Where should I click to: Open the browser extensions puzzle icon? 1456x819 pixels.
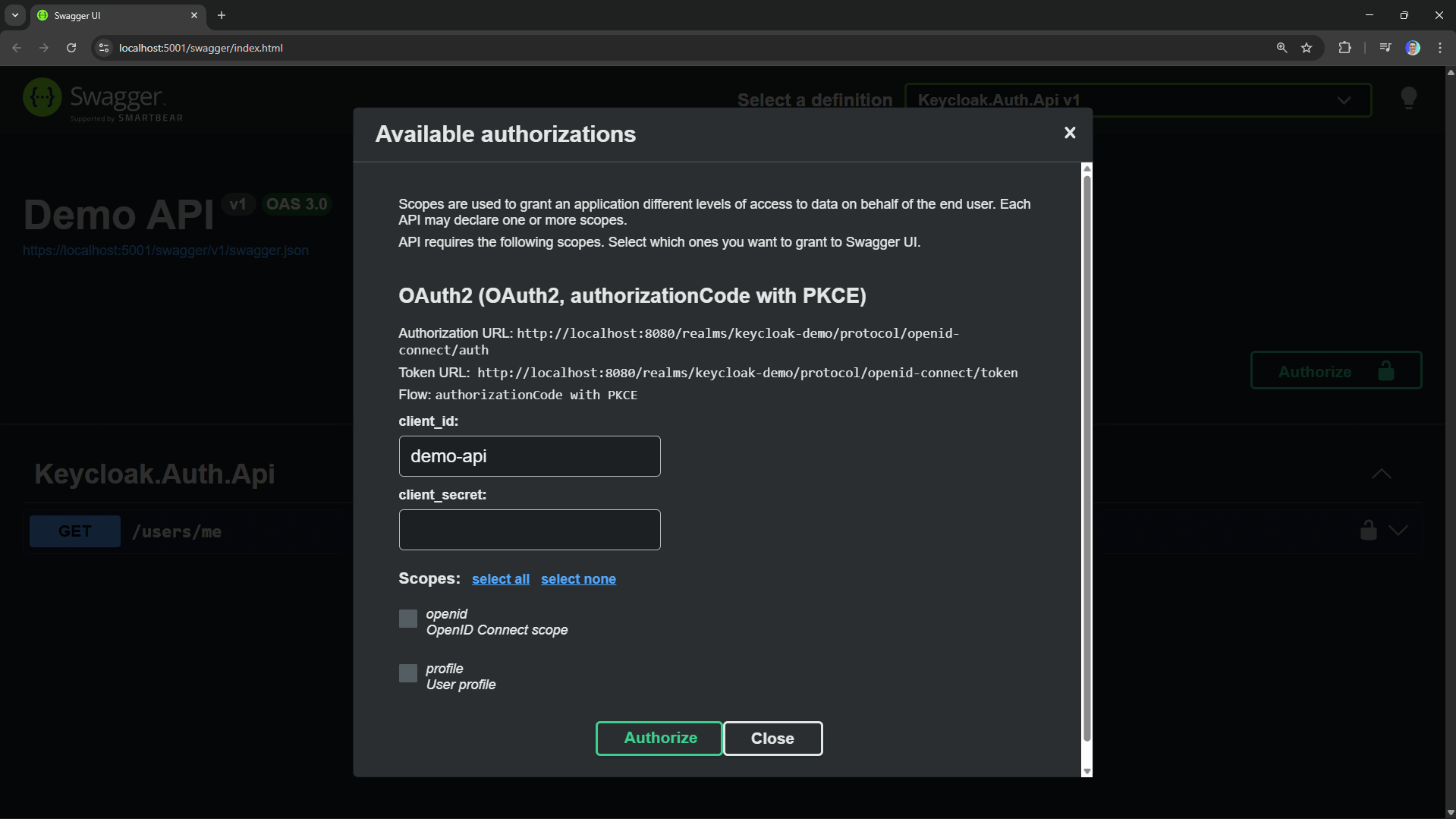pyautogui.click(x=1344, y=47)
